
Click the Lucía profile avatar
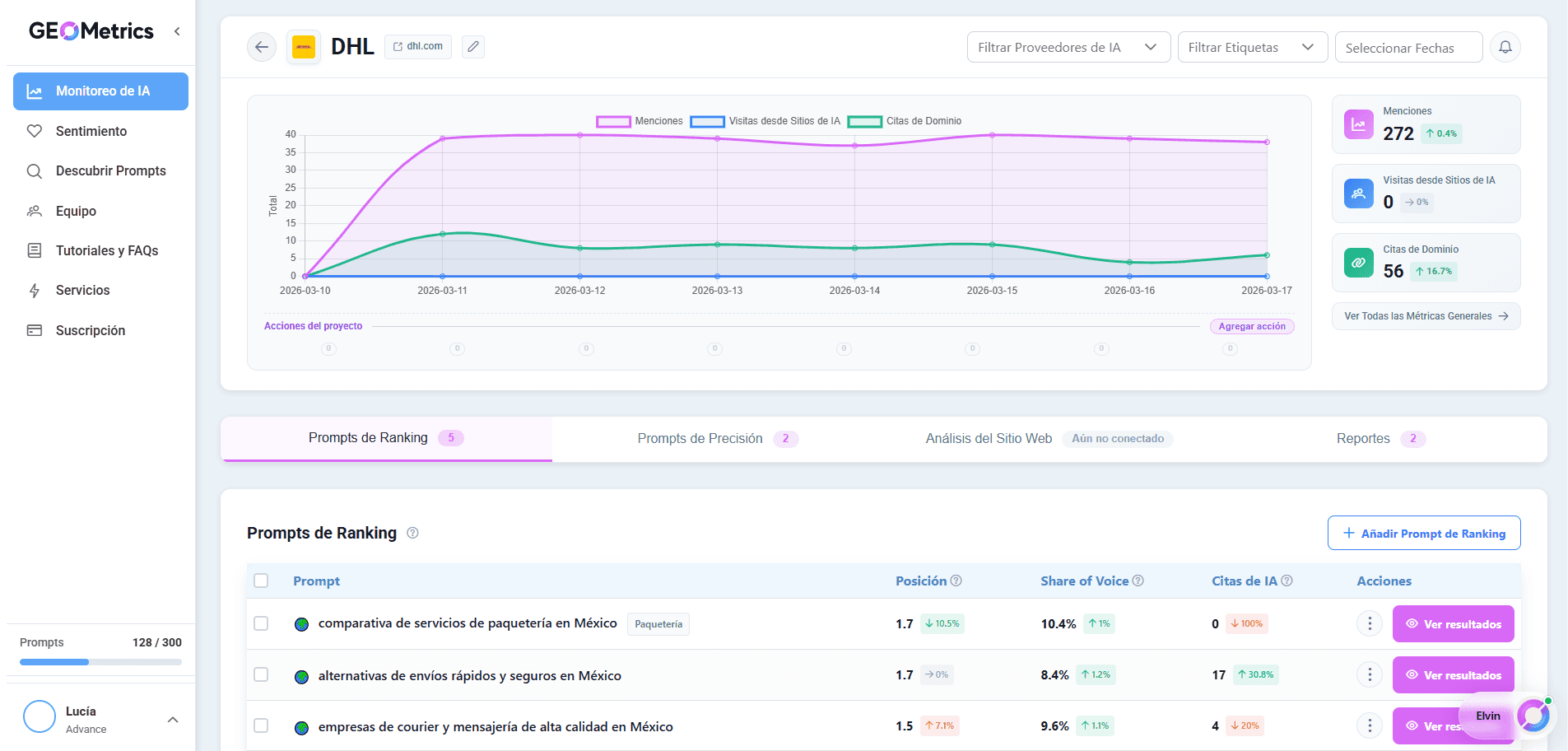(40, 716)
